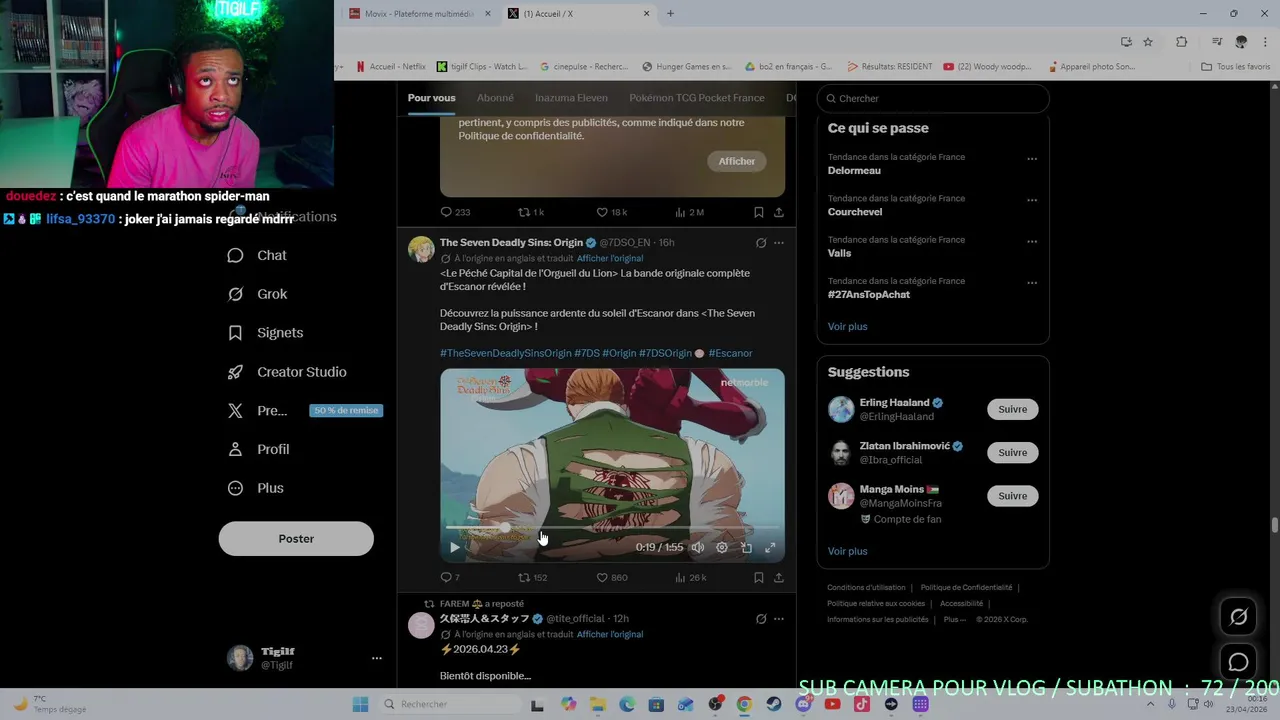Follow Zlatan Ibrahimović with Suivre
The image size is (1280, 720).
[x=1013, y=452]
